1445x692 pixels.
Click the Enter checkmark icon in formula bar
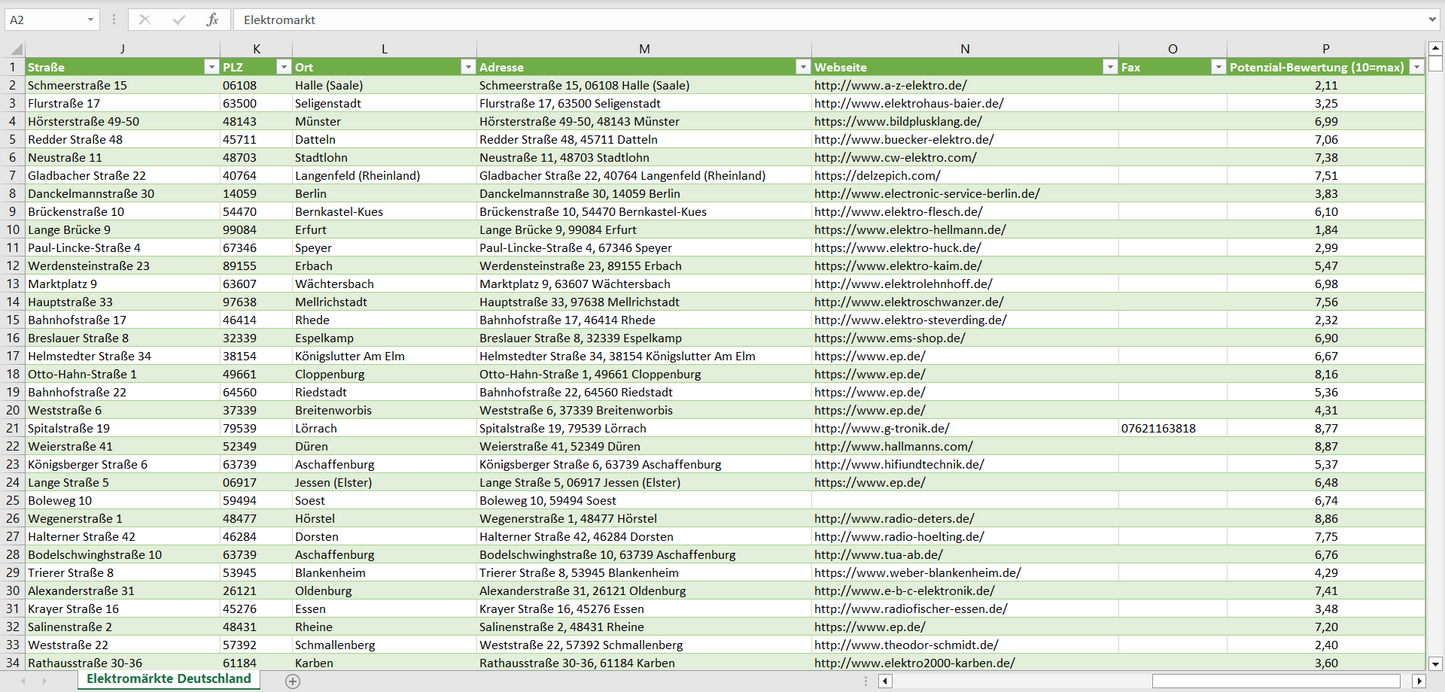click(x=179, y=20)
